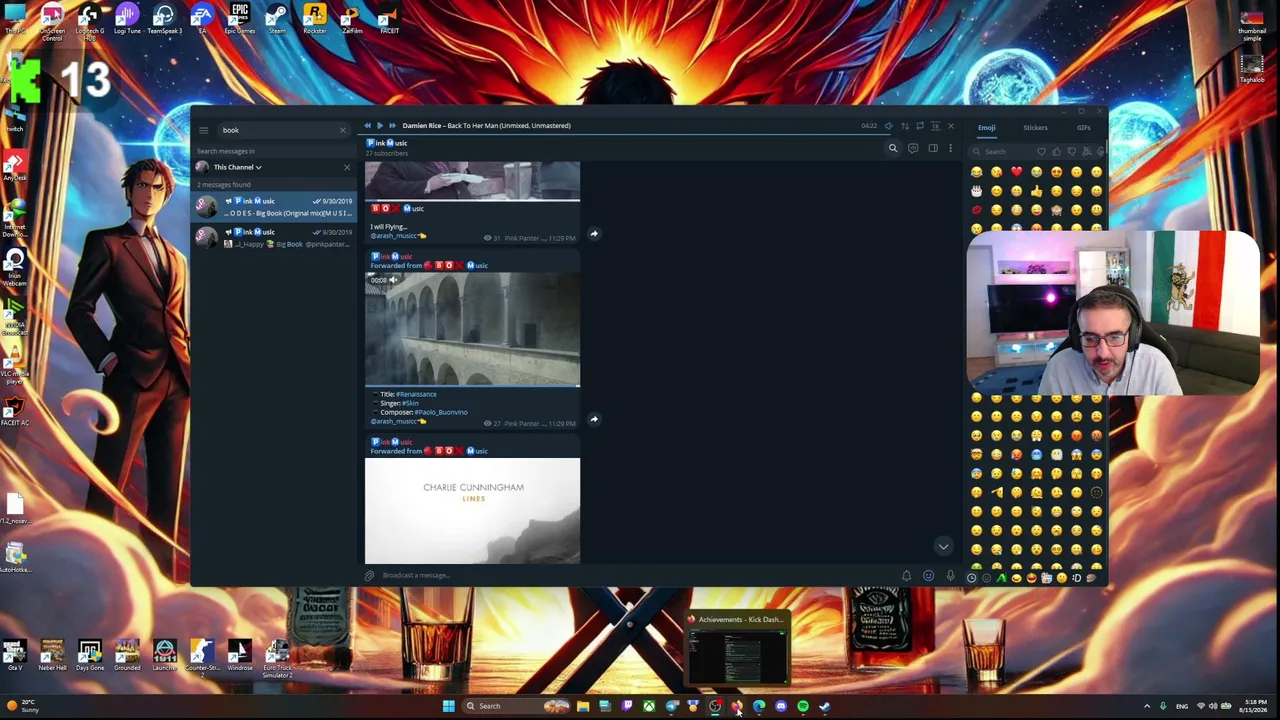Click the Damien Rice track title

click(486, 125)
